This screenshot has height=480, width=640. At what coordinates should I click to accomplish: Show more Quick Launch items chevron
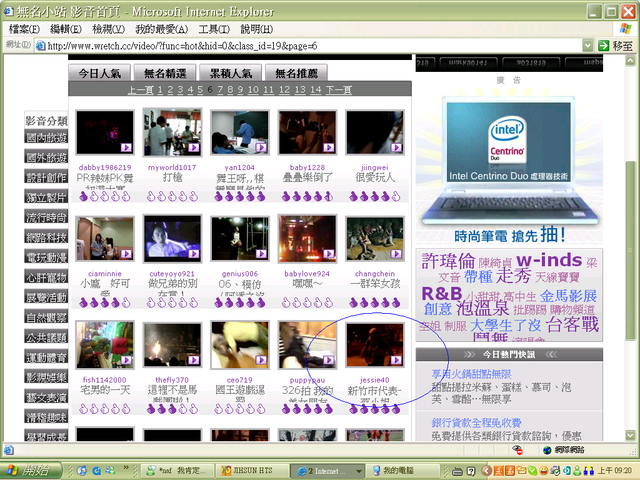click(x=126, y=467)
